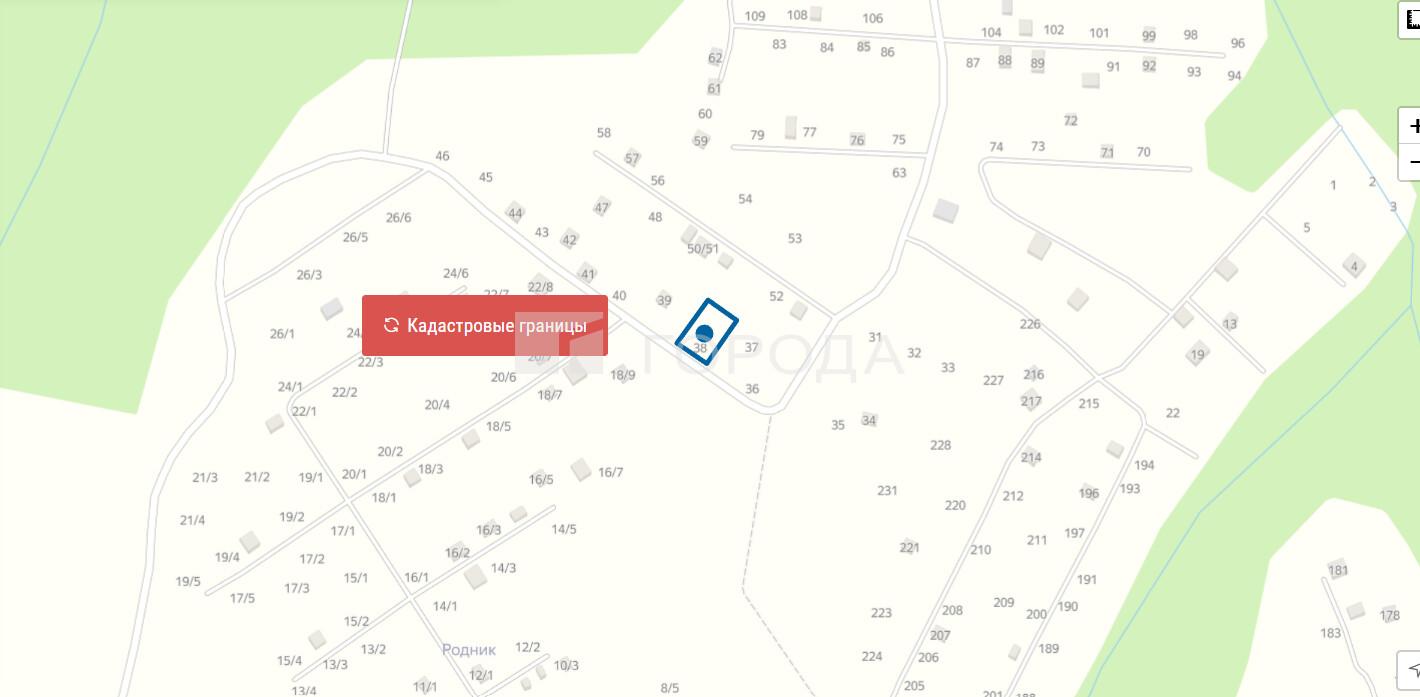The width and height of the screenshot is (1420, 697).
Task: Click plot number 226 on the map
Action: (1030, 324)
